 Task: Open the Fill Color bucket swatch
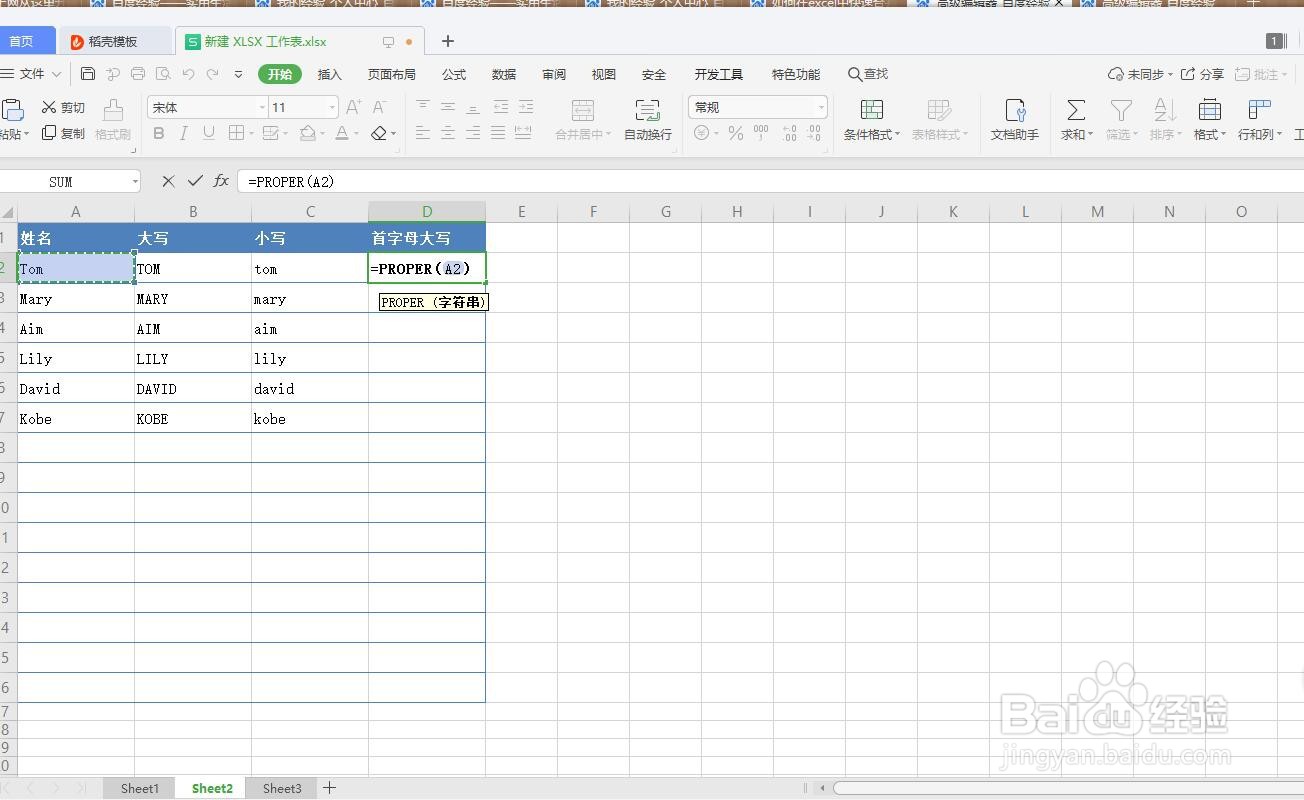(x=308, y=133)
